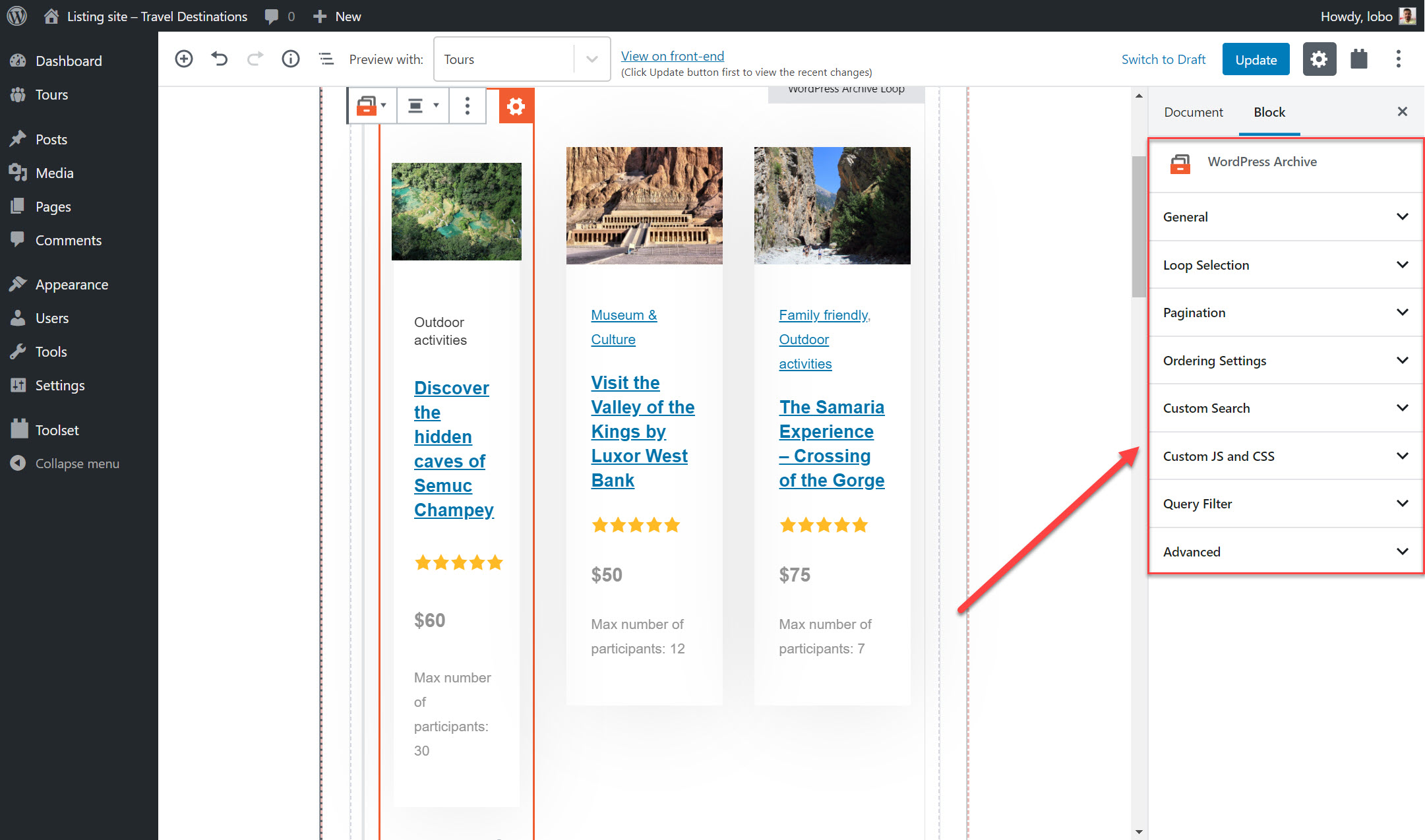Click the orange gear block settings button

tap(516, 105)
